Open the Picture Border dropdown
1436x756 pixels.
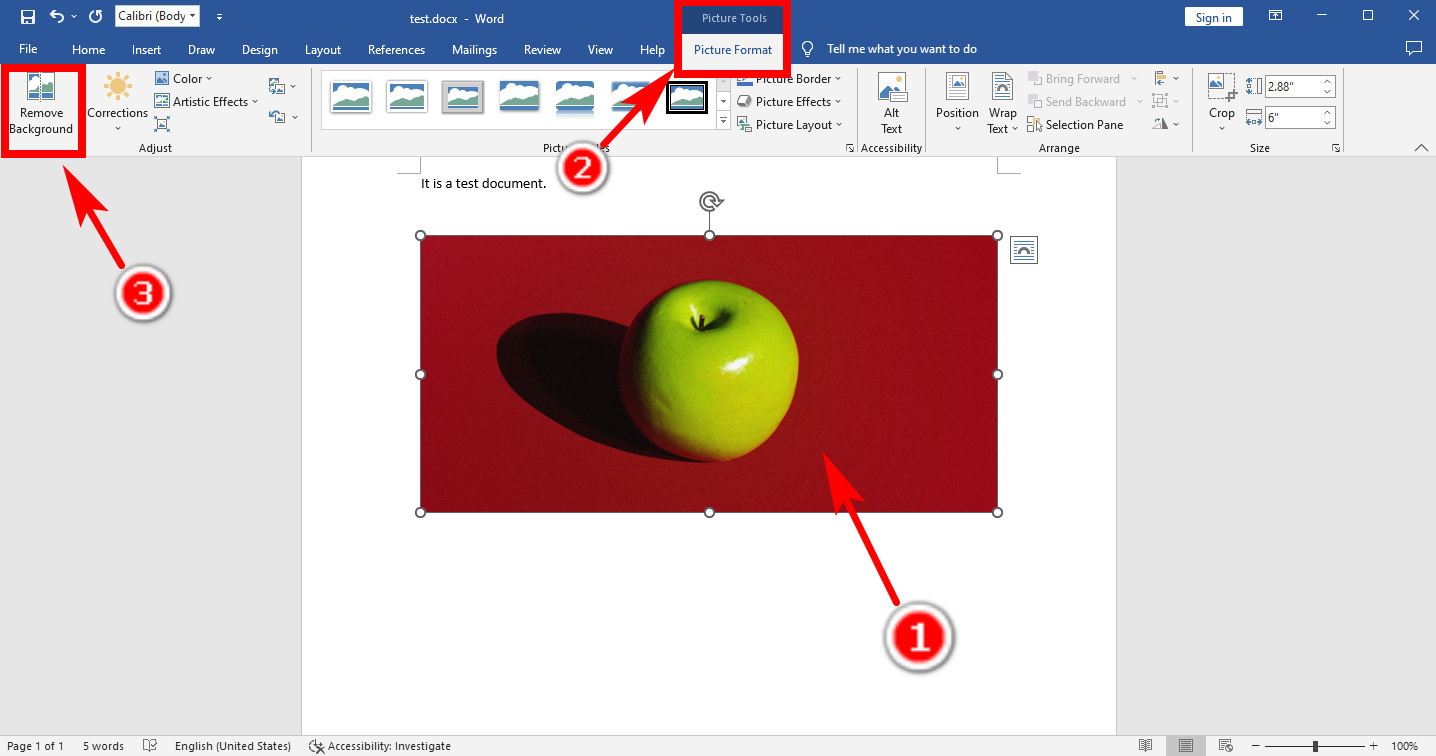tap(790, 78)
